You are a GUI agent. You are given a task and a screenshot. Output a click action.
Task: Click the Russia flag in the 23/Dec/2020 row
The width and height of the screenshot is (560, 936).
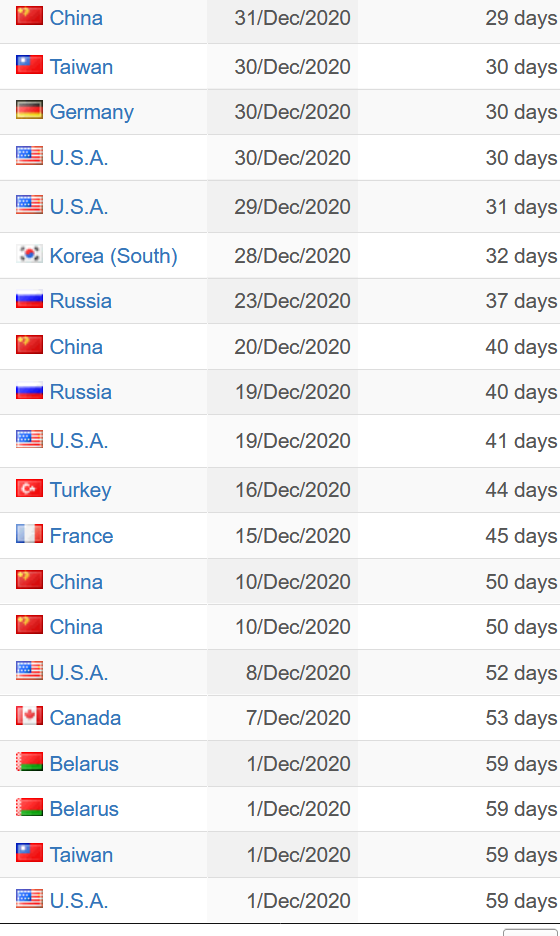coord(29,299)
